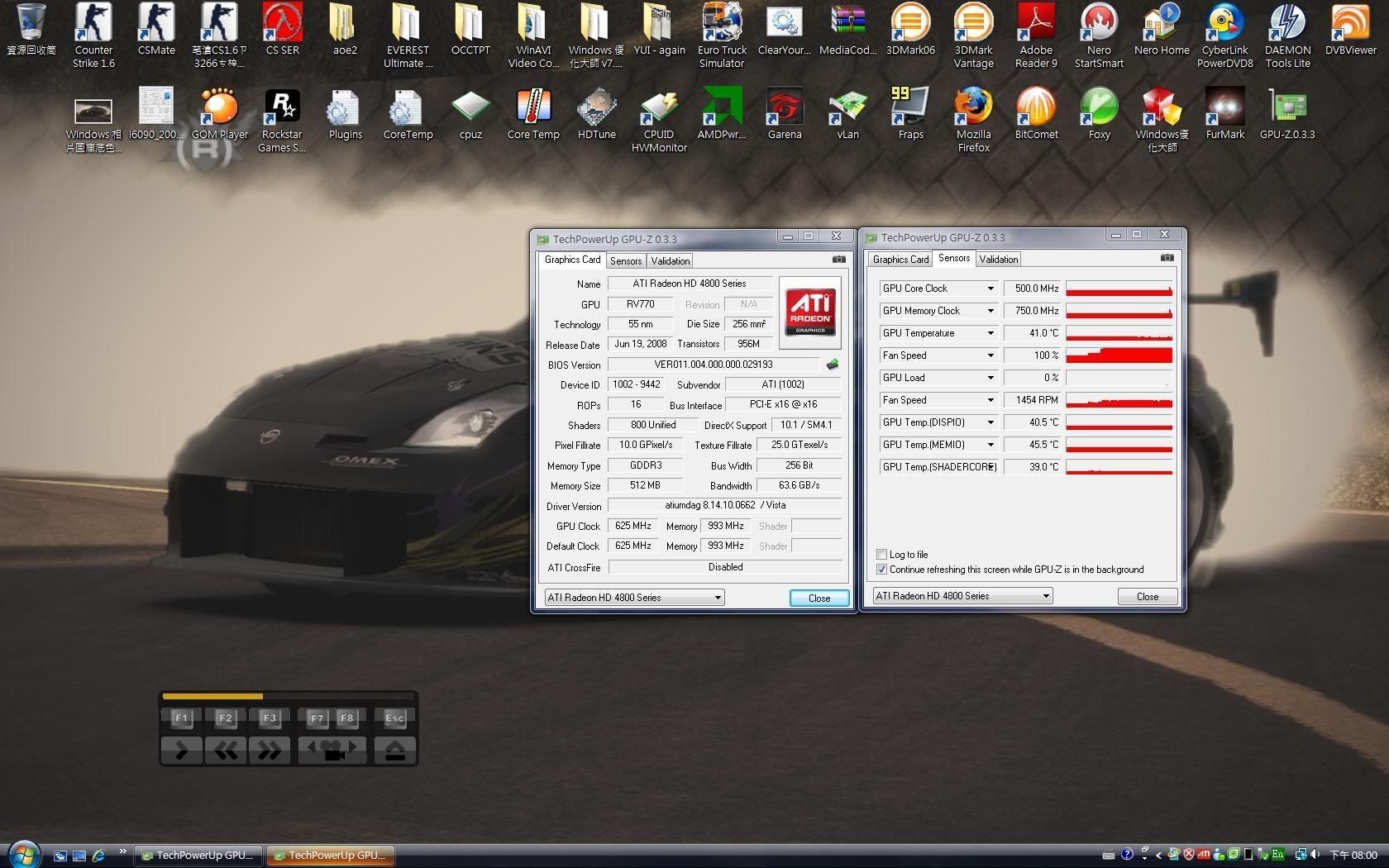Expand GPU Temp.(DISPIO) dropdown

click(990, 422)
